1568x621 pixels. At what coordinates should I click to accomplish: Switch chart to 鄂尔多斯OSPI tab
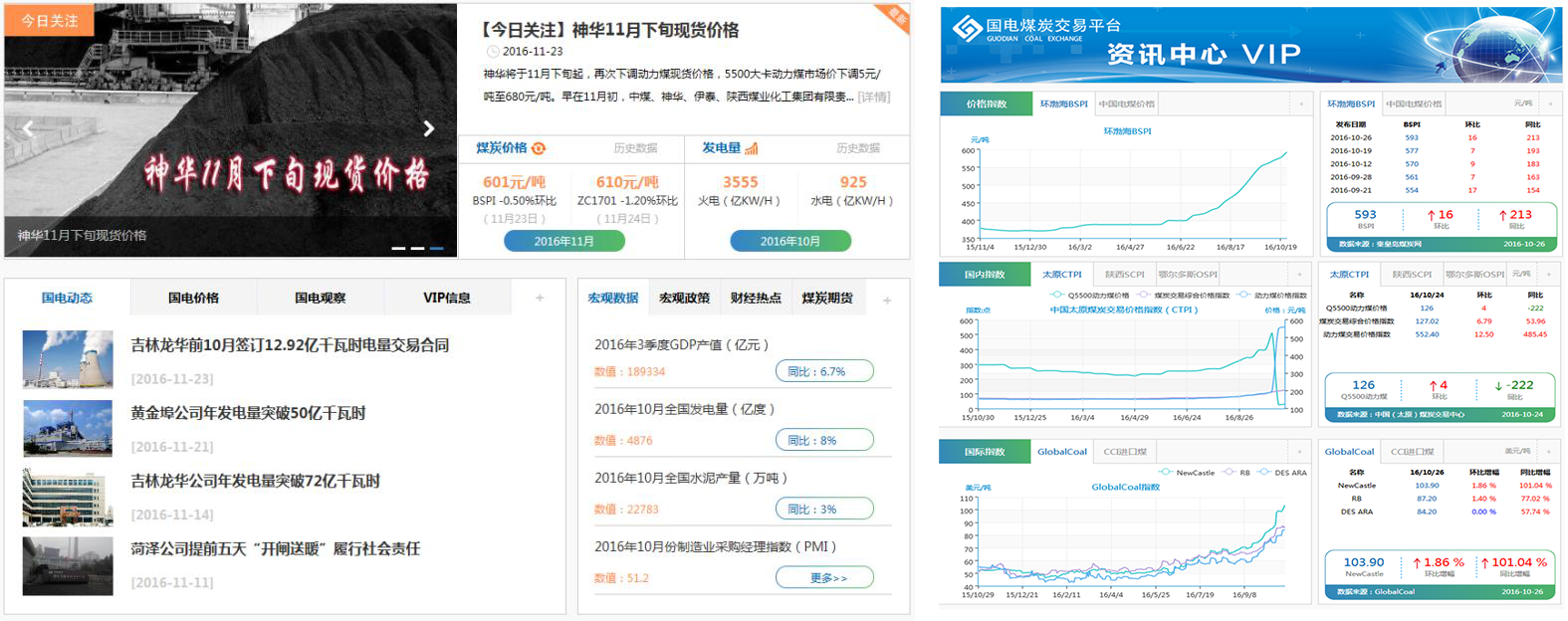click(1188, 274)
